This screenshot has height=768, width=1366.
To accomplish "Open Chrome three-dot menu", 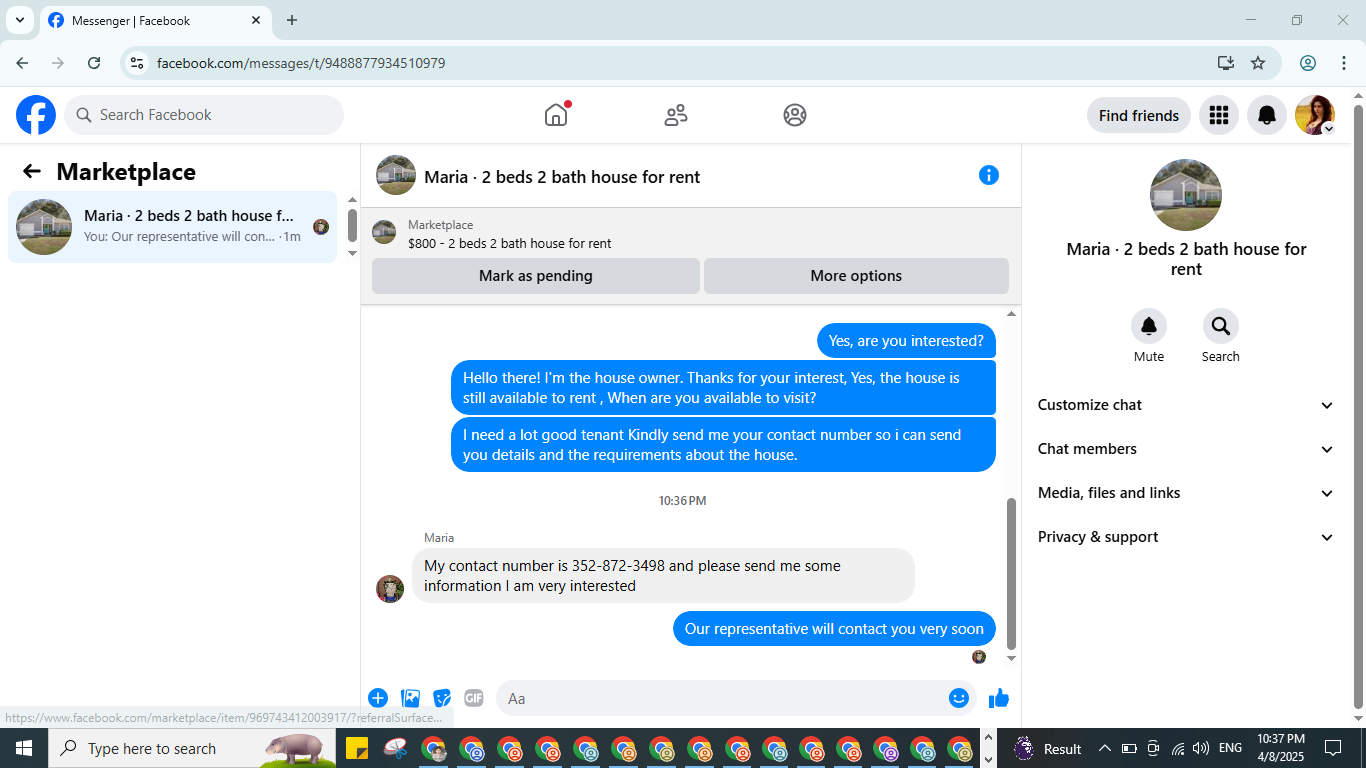I will [1344, 63].
